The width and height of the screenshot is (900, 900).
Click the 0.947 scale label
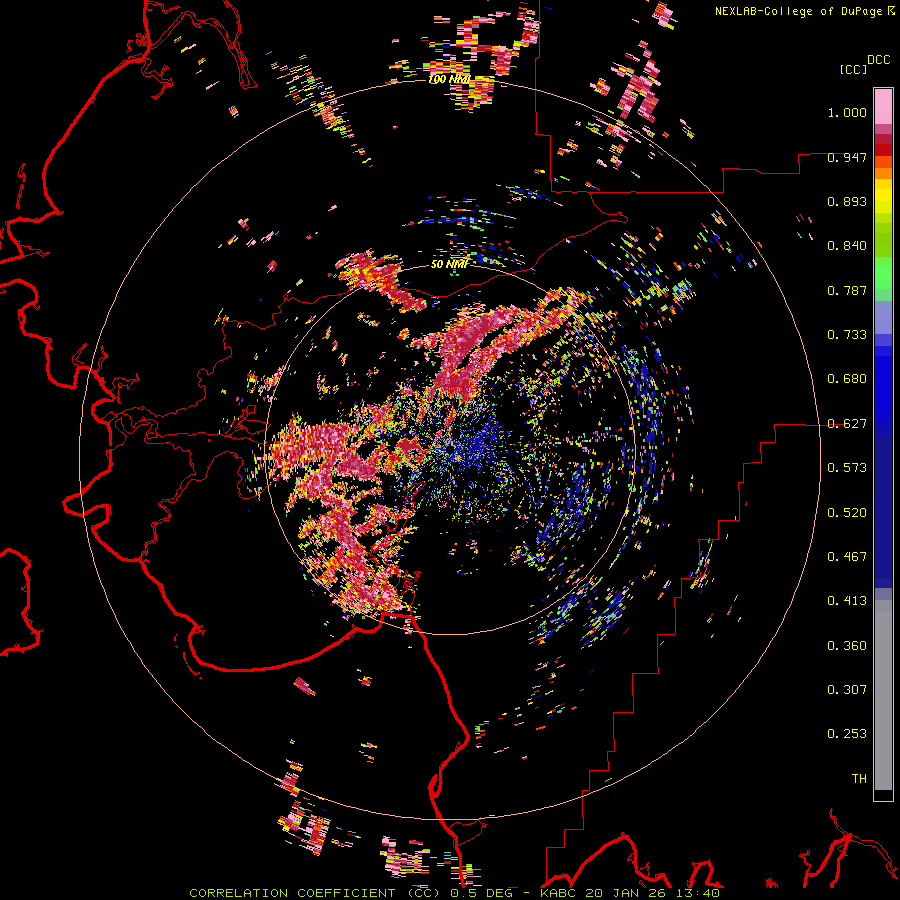coord(847,157)
